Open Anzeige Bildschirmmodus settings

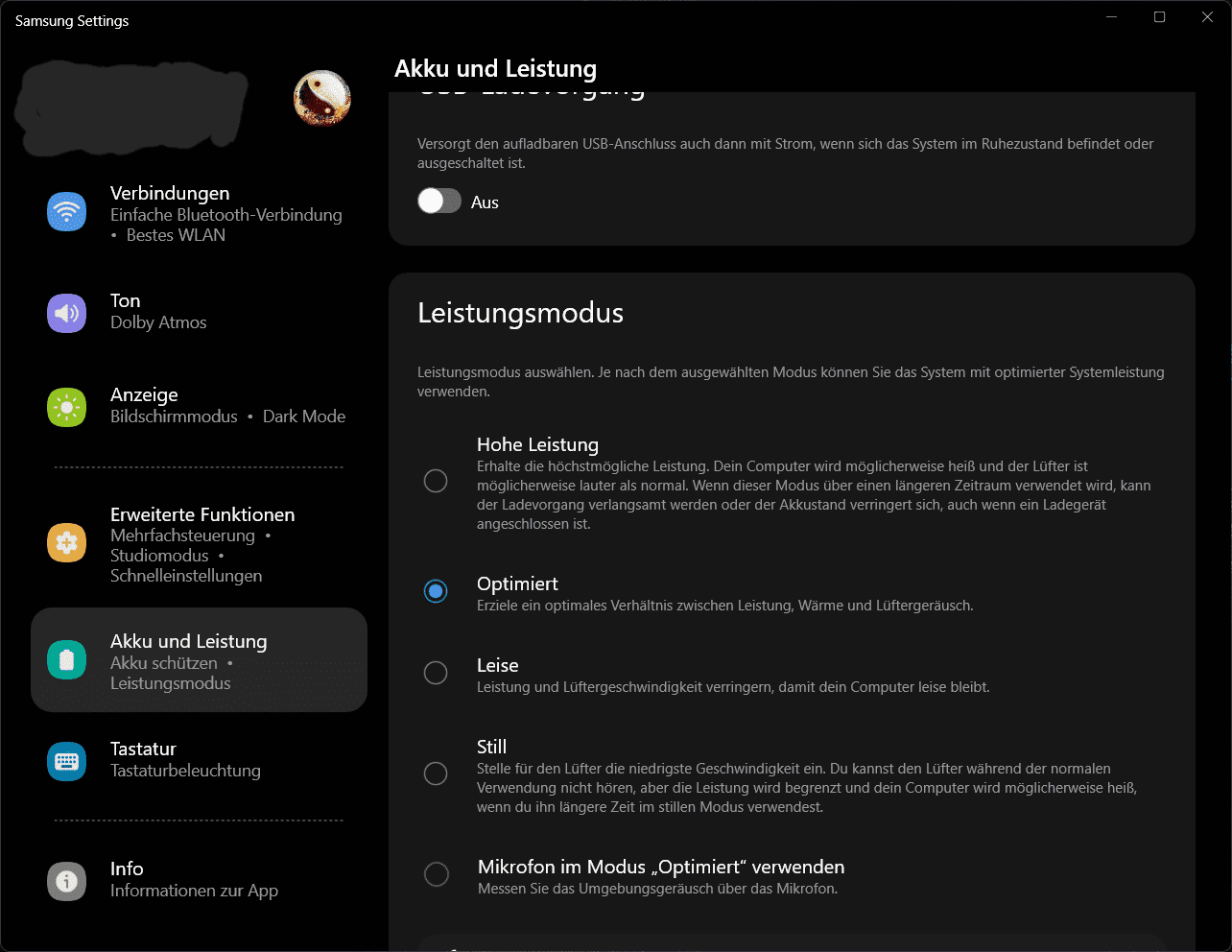pos(227,406)
